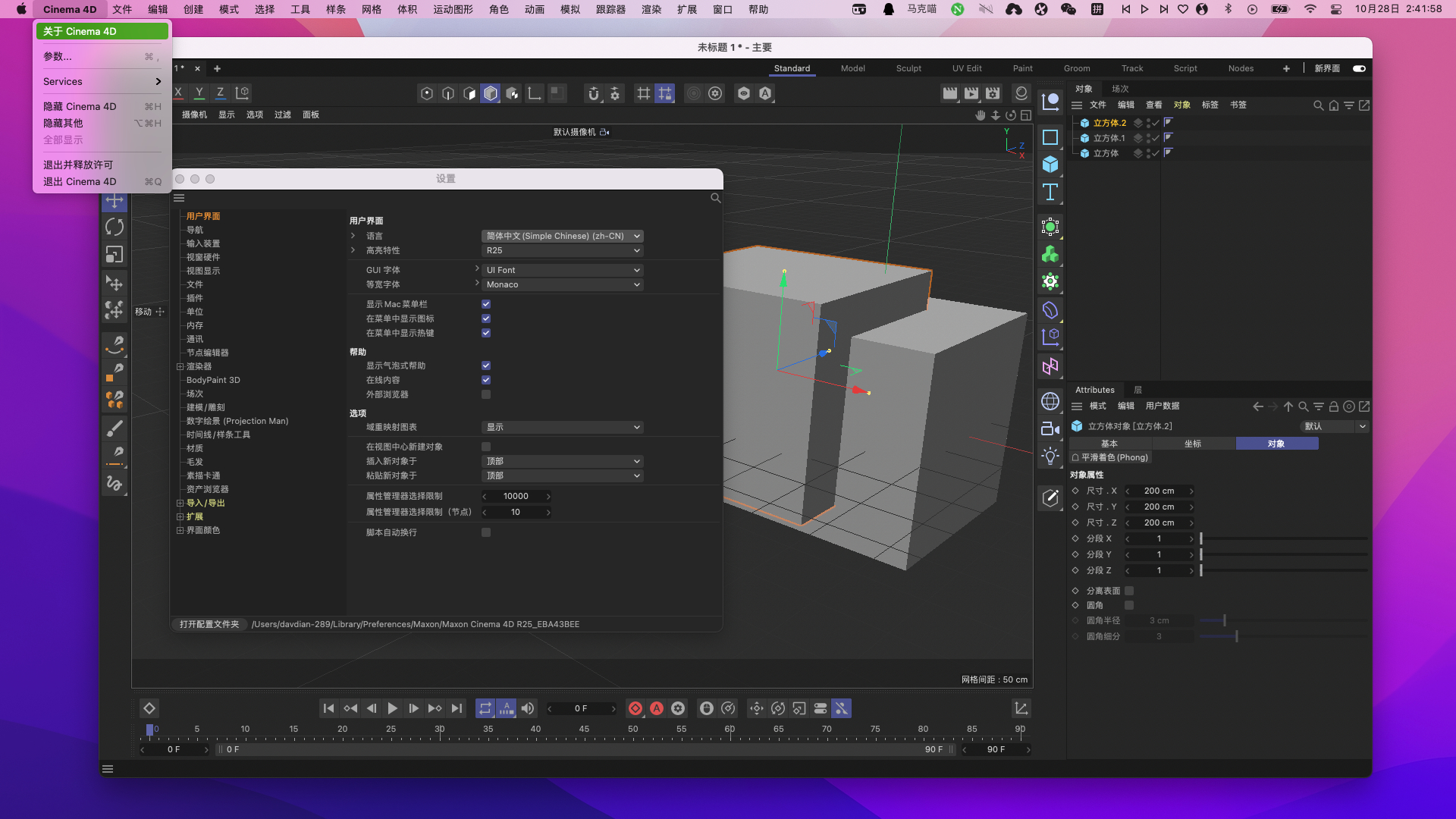Viewport: 1456px width, 819px height.
Task: Drag the 圆角半径 slider
Action: click(x=1224, y=620)
